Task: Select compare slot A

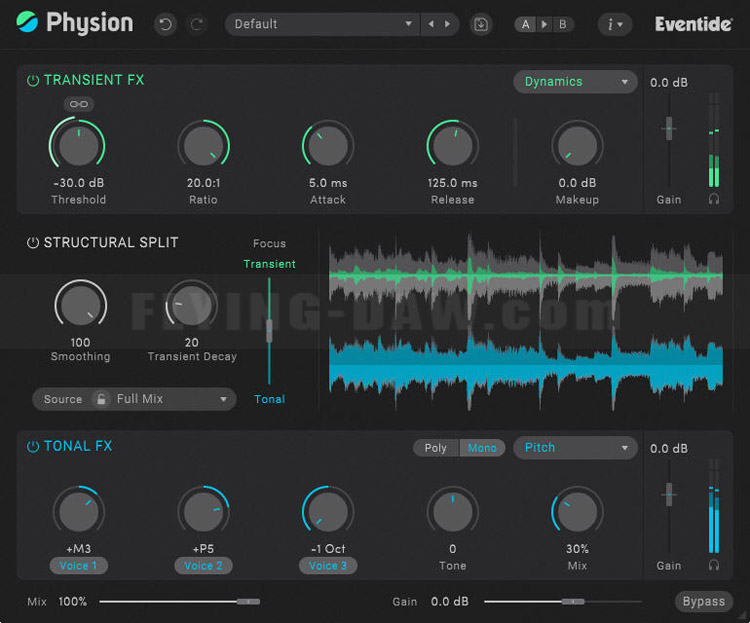Action: click(x=526, y=24)
